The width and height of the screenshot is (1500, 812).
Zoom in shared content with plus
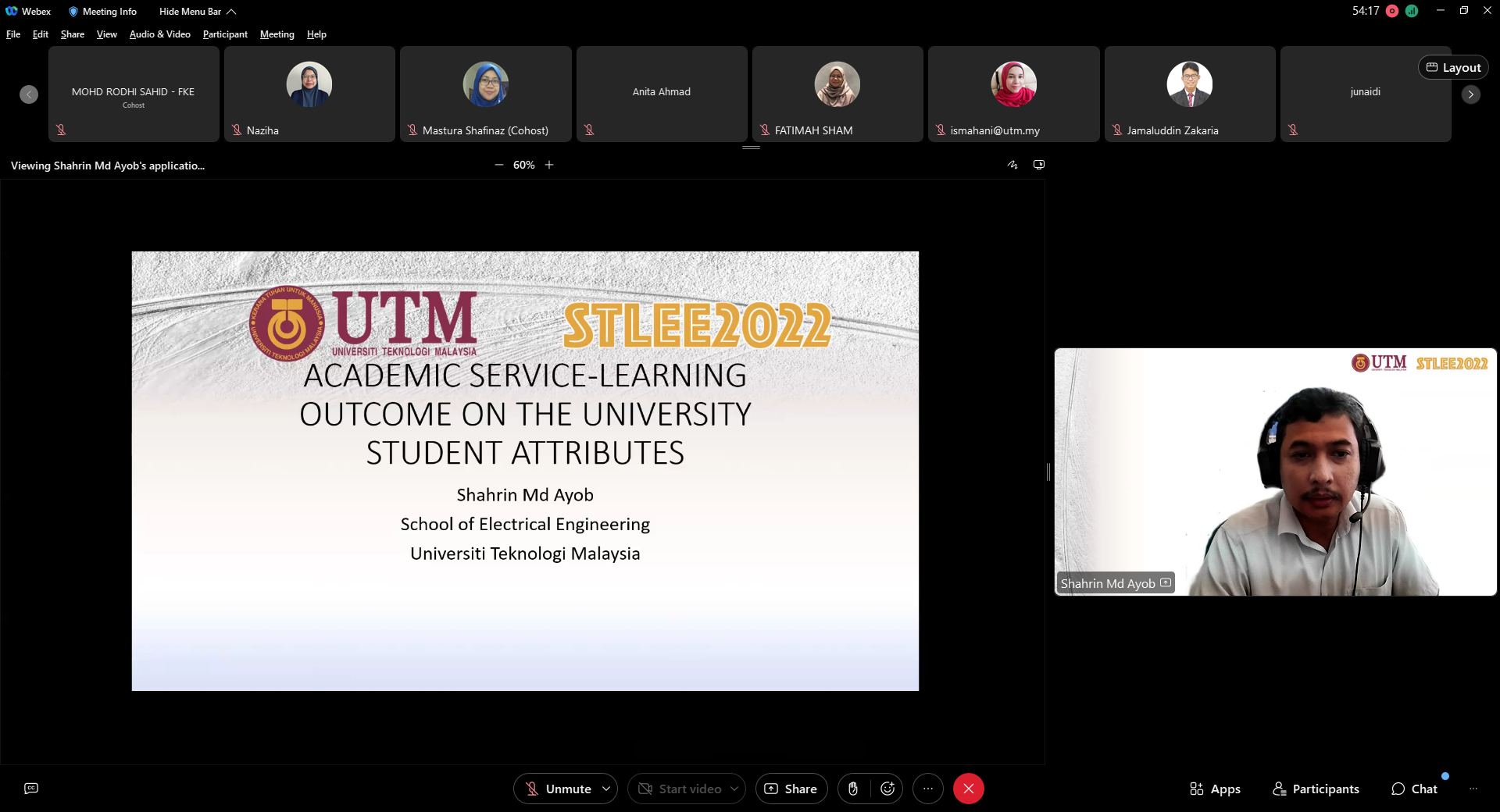click(x=549, y=165)
